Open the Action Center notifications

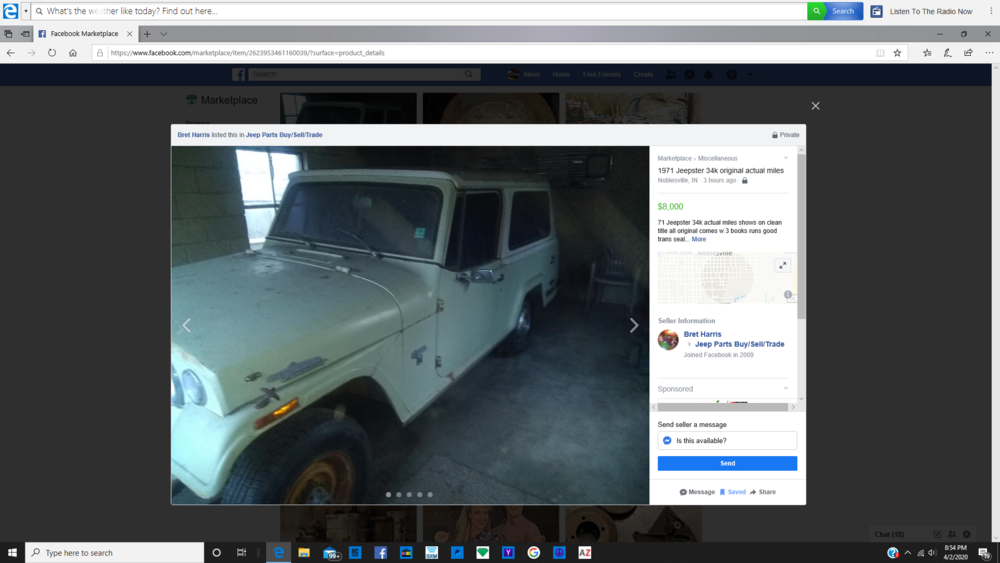point(985,553)
